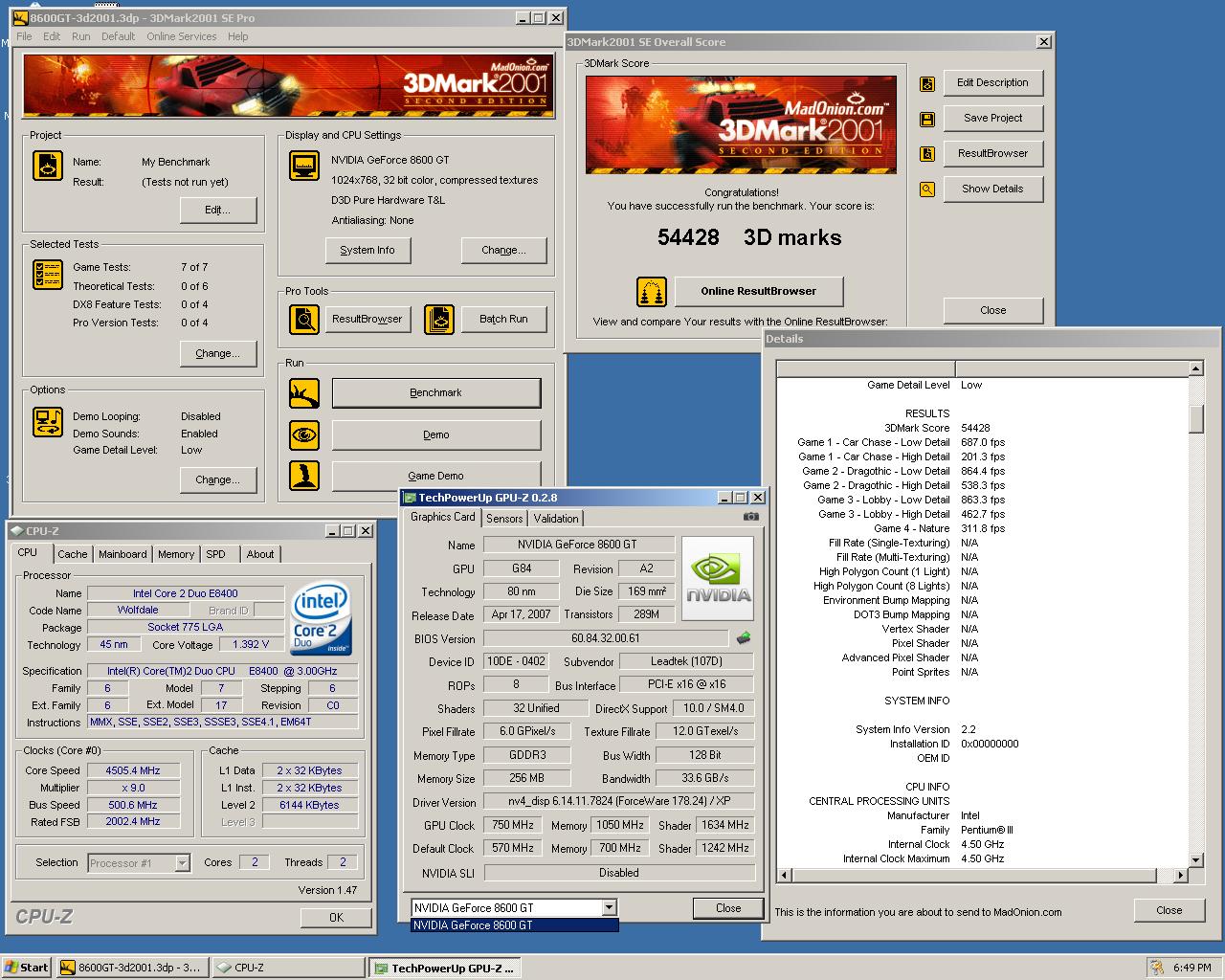Click the Save Project button
Viewport: 1225px width, 980px height.
[x=992, y=118]
